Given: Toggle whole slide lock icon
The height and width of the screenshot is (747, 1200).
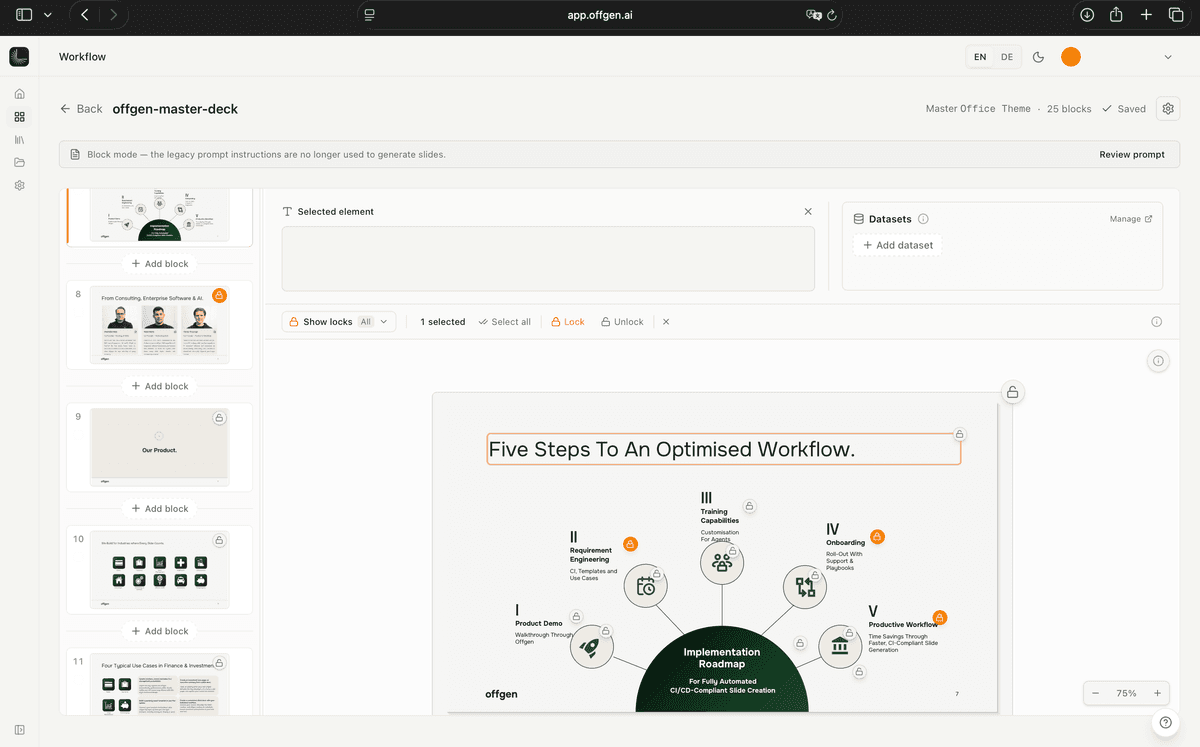Looking at the screenshot, I should tap(1012, 392).
